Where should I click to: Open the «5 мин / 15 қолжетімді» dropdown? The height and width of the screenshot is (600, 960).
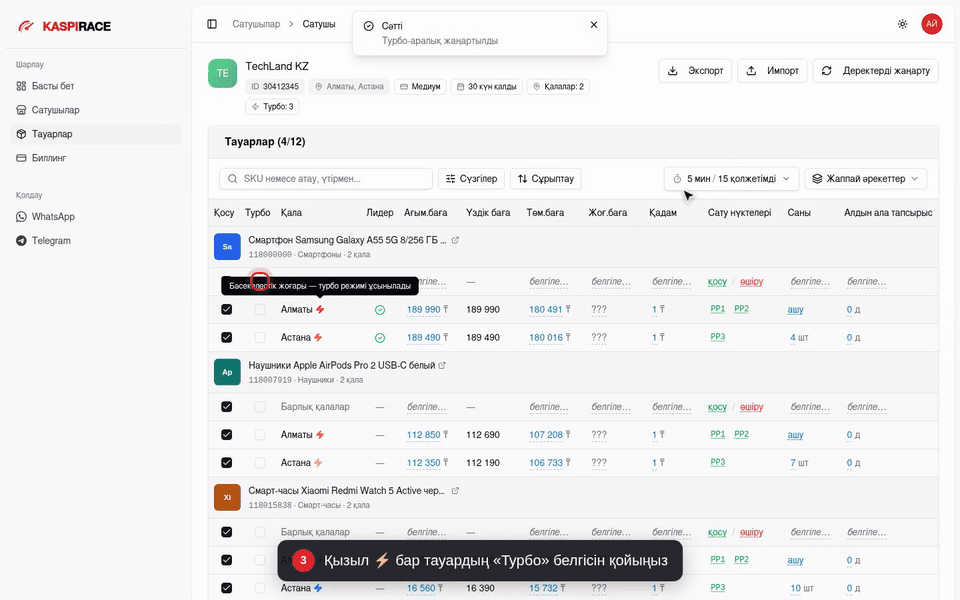point(731,179)
